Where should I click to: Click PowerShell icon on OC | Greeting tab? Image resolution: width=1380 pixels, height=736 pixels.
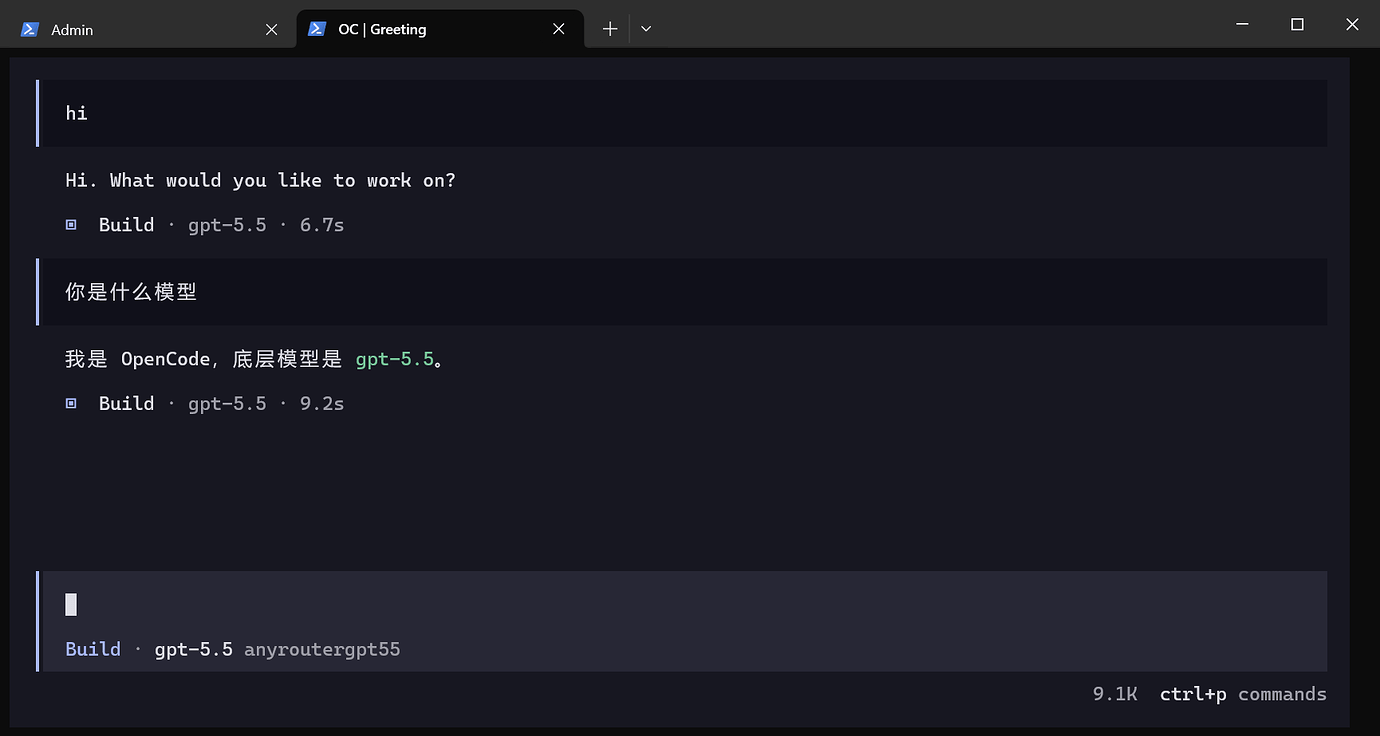pyautogui.click(x=317, y=29)
